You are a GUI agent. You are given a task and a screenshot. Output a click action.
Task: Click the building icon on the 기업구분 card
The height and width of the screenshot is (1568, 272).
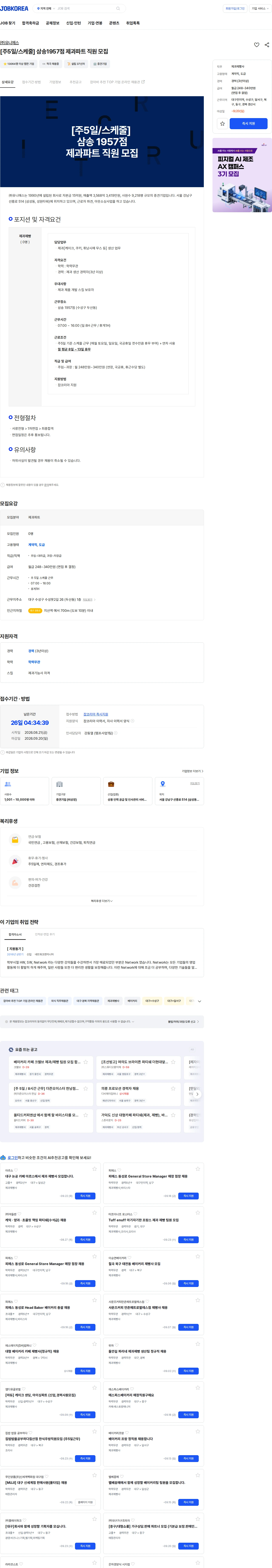coord(60,784)
